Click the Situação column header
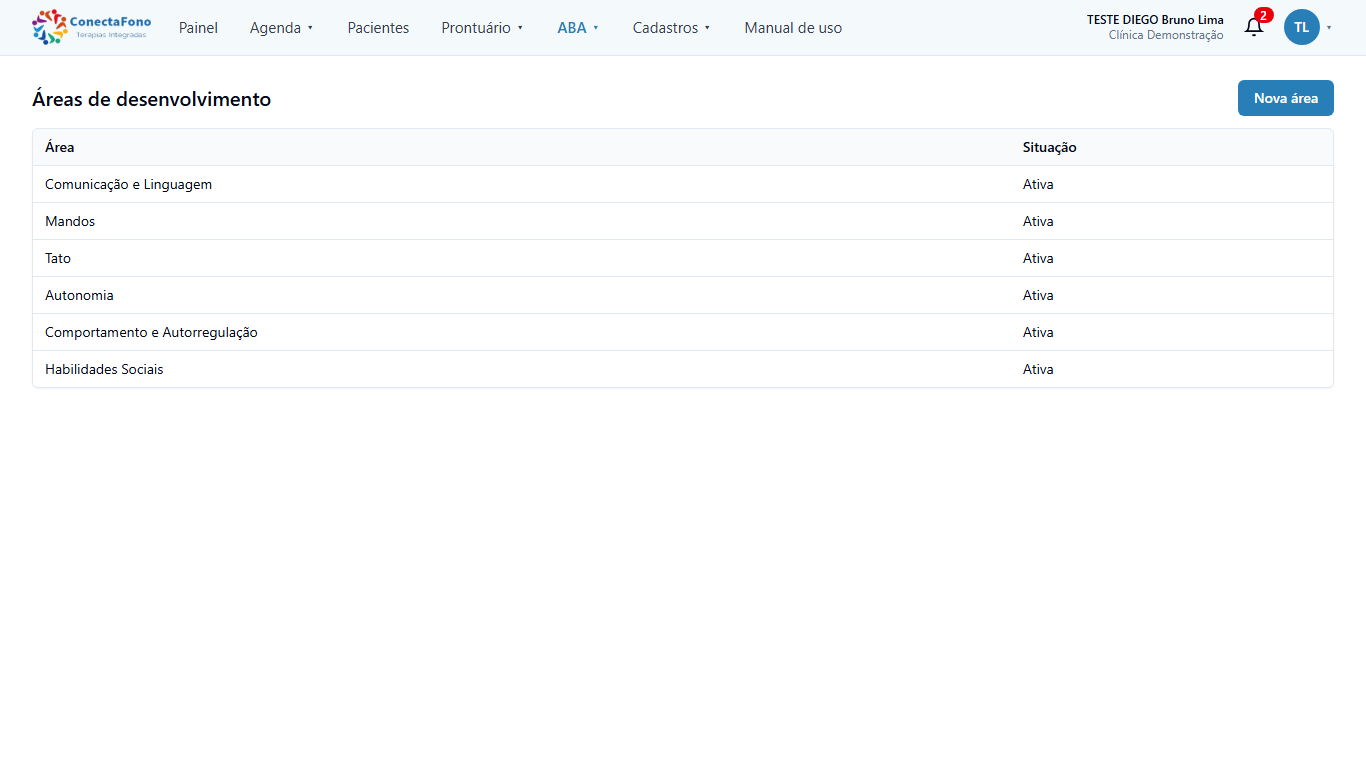The height and width of the screenshot is (768, 1366). [1049, 147]
